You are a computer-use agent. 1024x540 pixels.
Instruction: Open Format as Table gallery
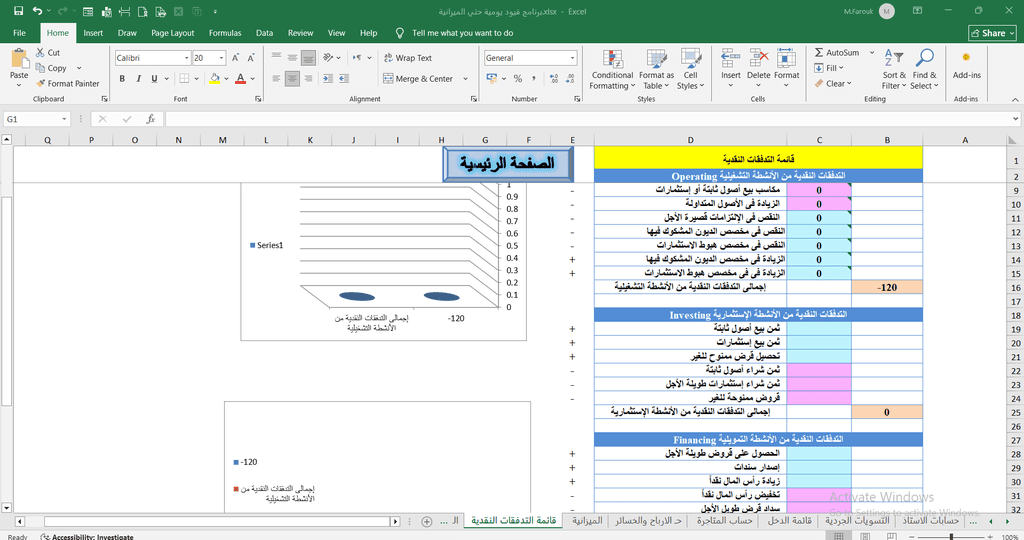(656, 69)
